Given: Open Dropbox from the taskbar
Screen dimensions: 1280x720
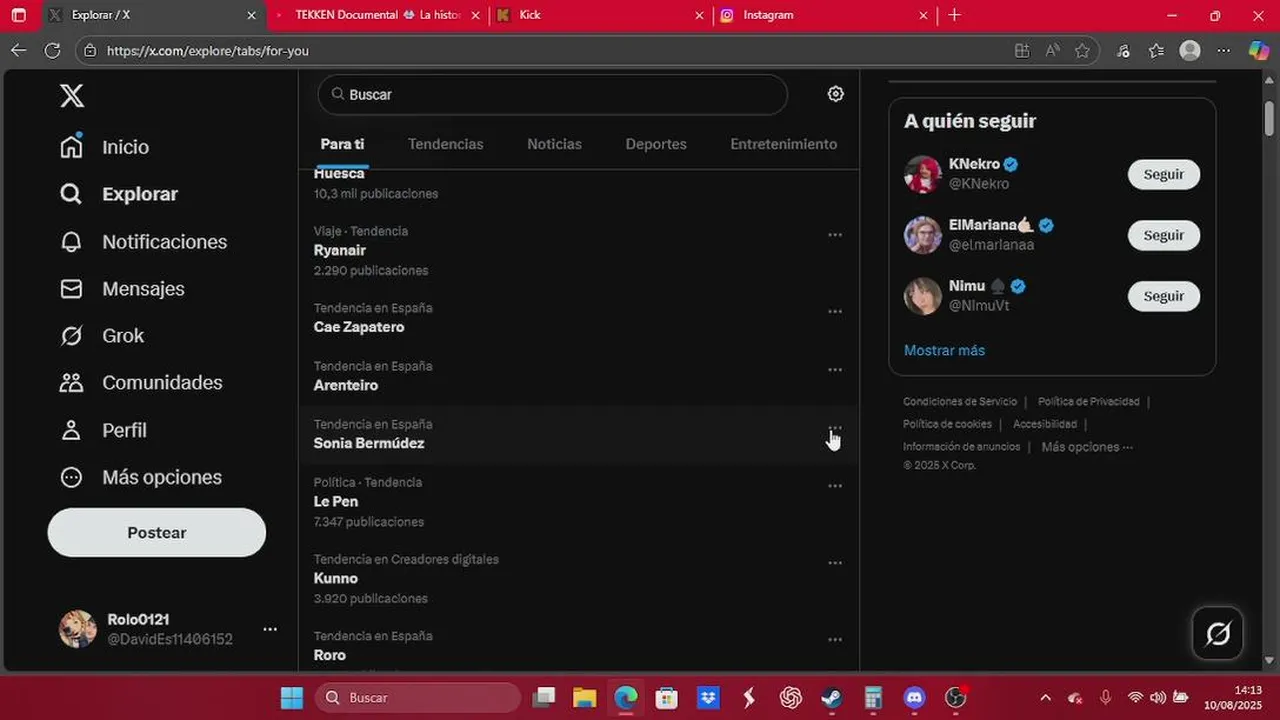Looking at the screenshot, I should coord(708,697).
